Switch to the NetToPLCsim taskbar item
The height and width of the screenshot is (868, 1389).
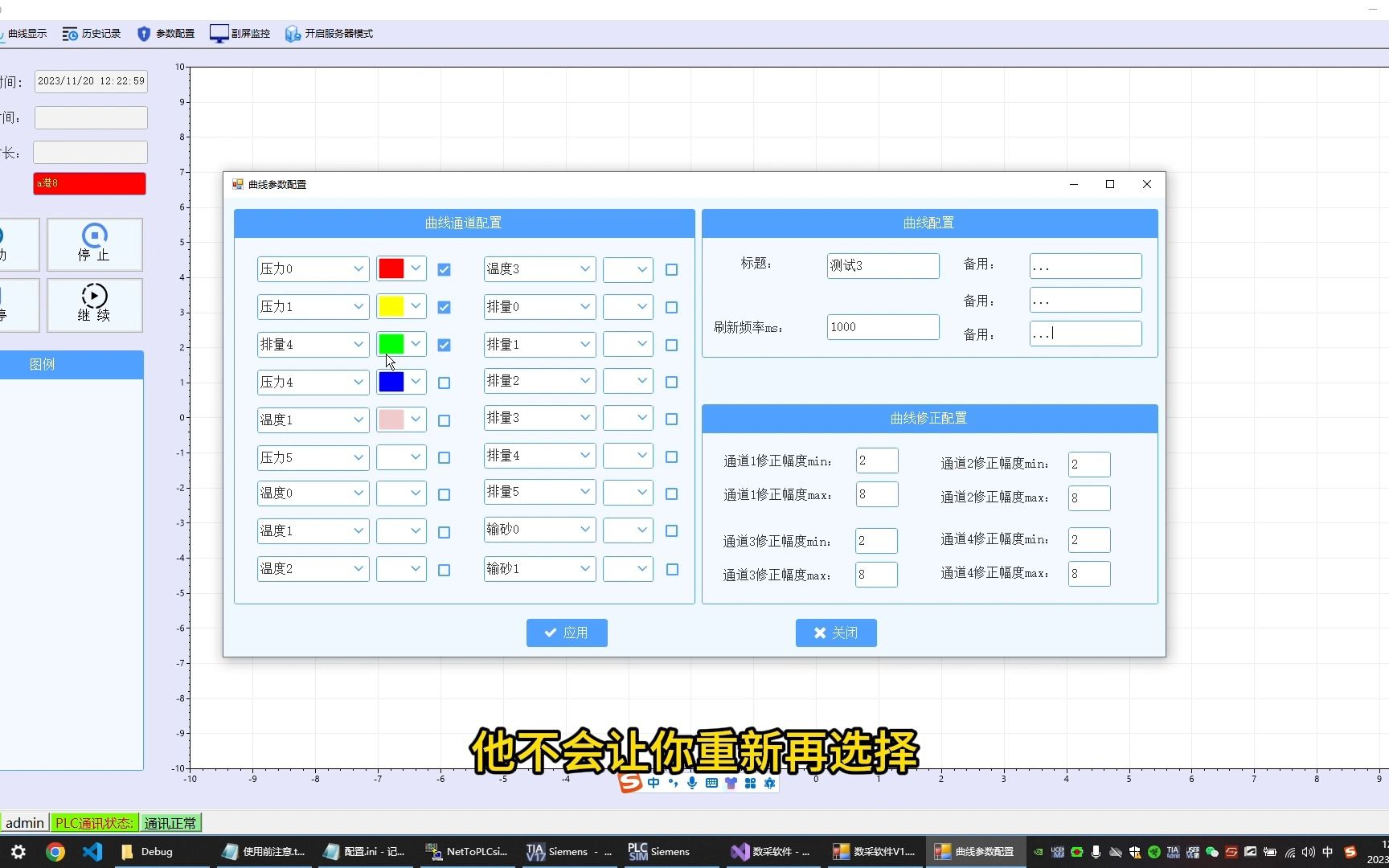[x=466, y=852]
